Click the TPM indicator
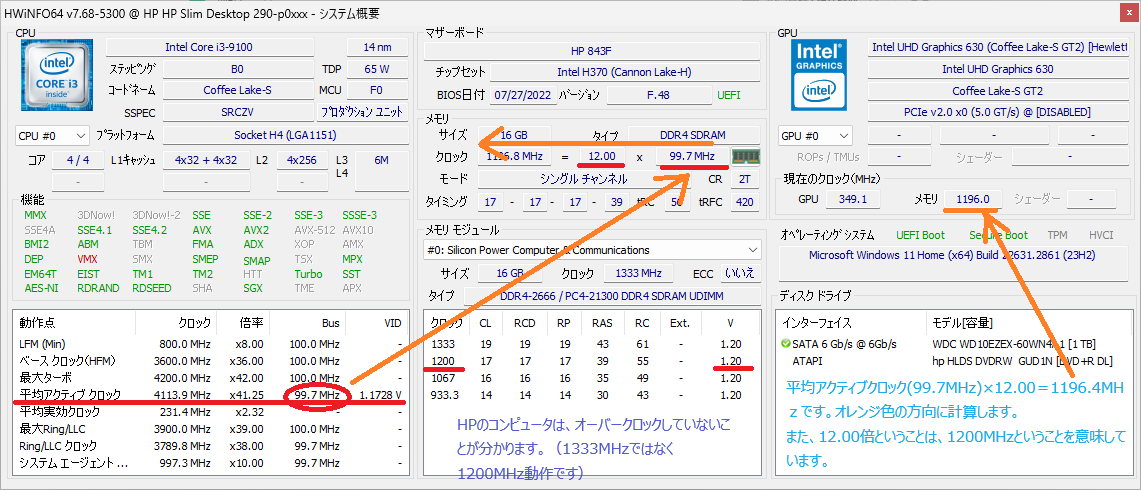Screen dimensions: 1141x490 1057,235
